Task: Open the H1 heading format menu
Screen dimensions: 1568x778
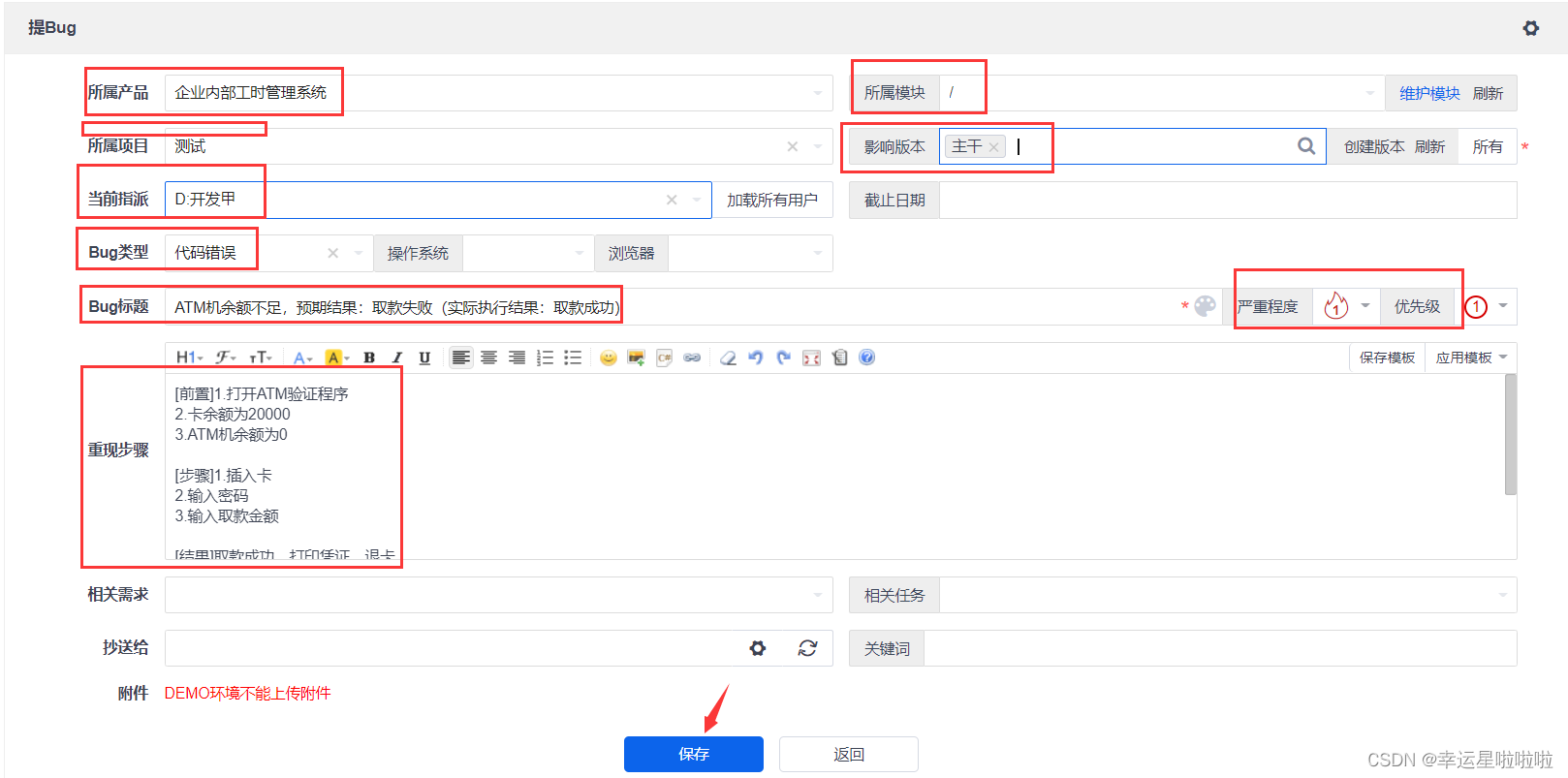Action: tap(189, 358)
